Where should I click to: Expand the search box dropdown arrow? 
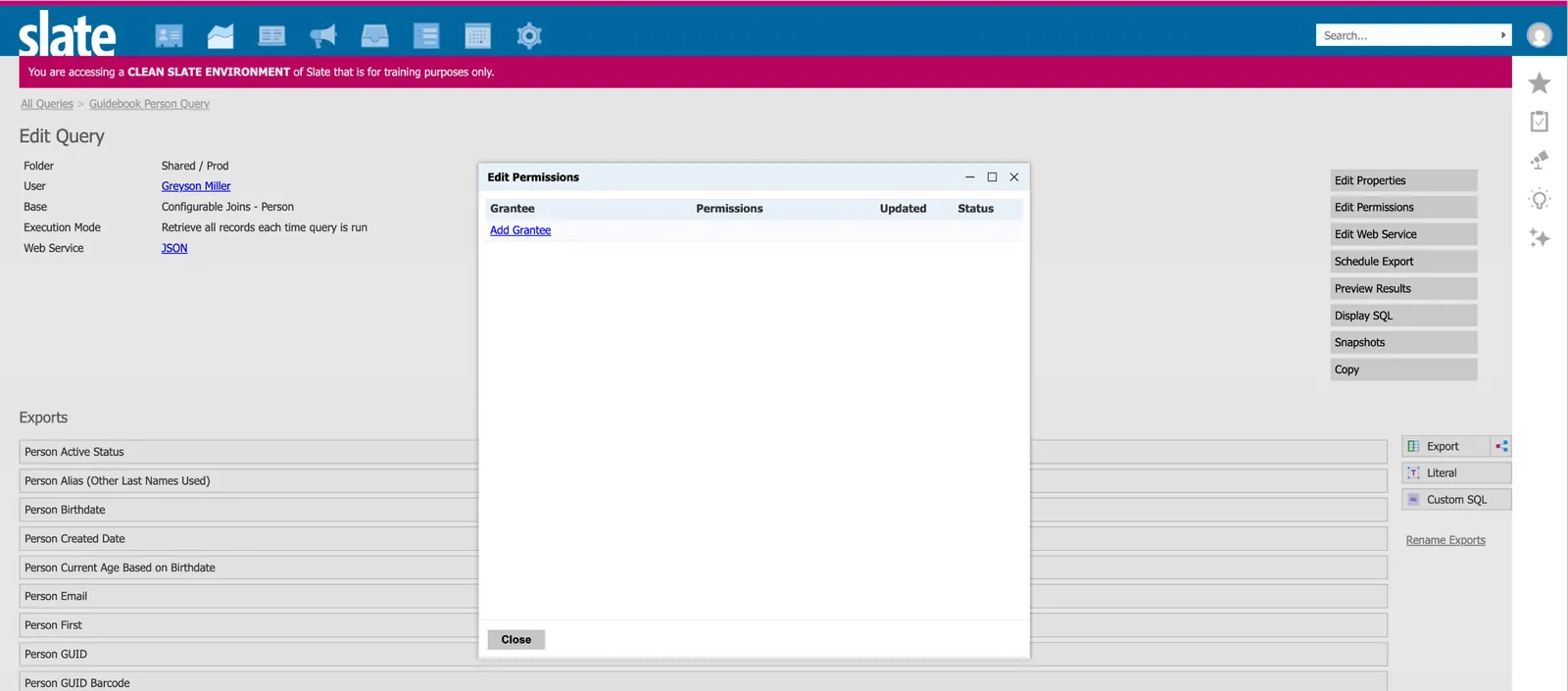pos(1503,35)
